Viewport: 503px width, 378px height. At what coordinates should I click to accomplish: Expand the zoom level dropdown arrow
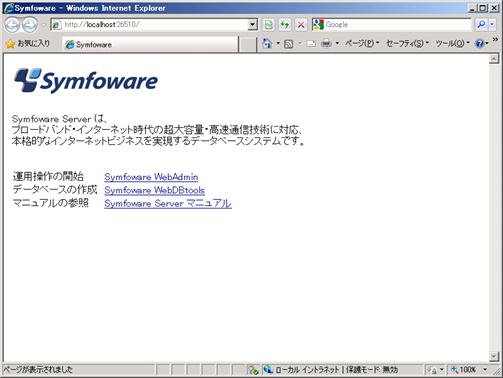485,369
